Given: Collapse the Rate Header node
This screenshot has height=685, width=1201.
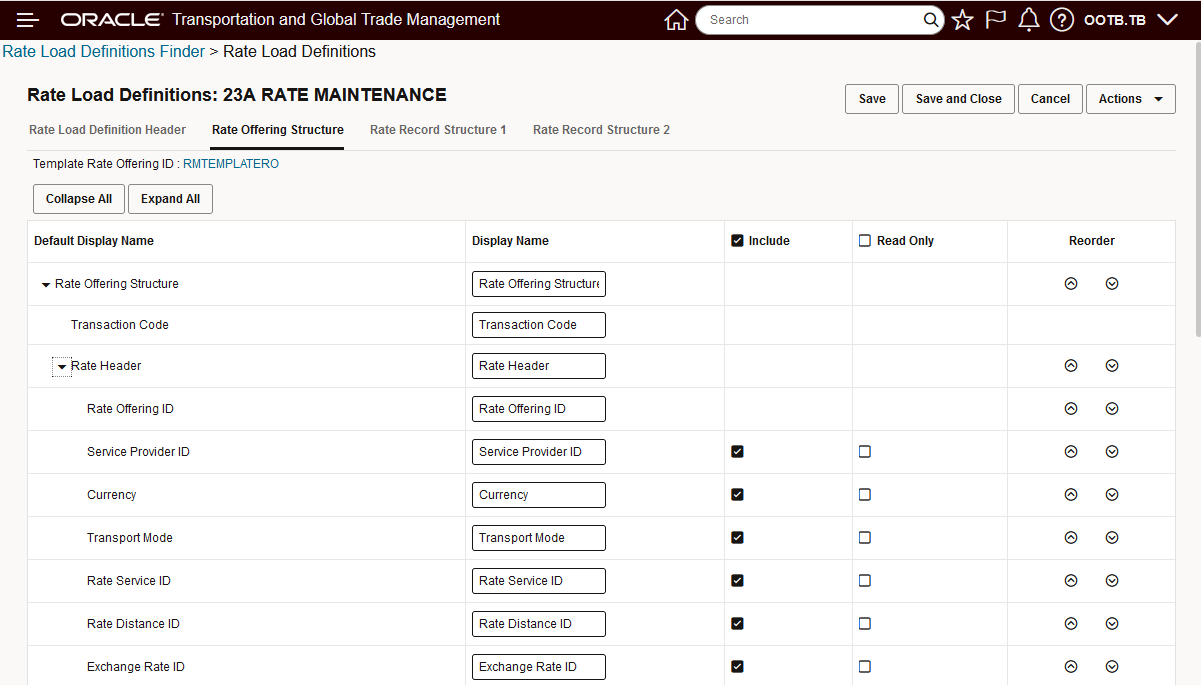Looking at the screenshot, I should coord(62,367).
